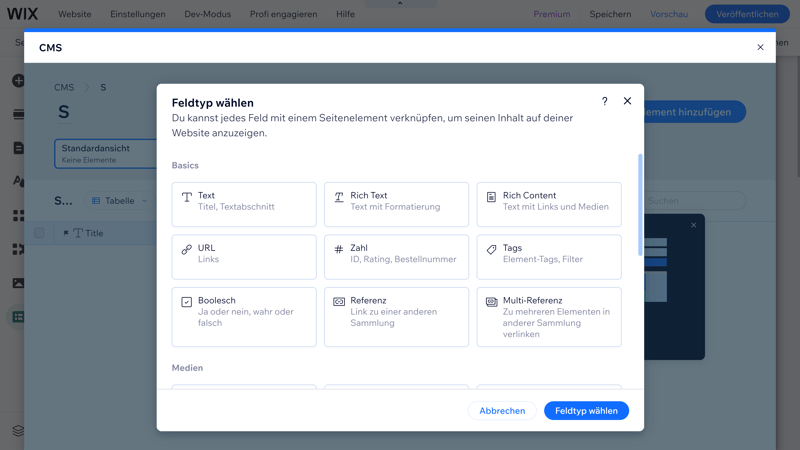Choose the Multi-Referenz field type
This screenshot has width=800, height=450.
tap(548, 316)
